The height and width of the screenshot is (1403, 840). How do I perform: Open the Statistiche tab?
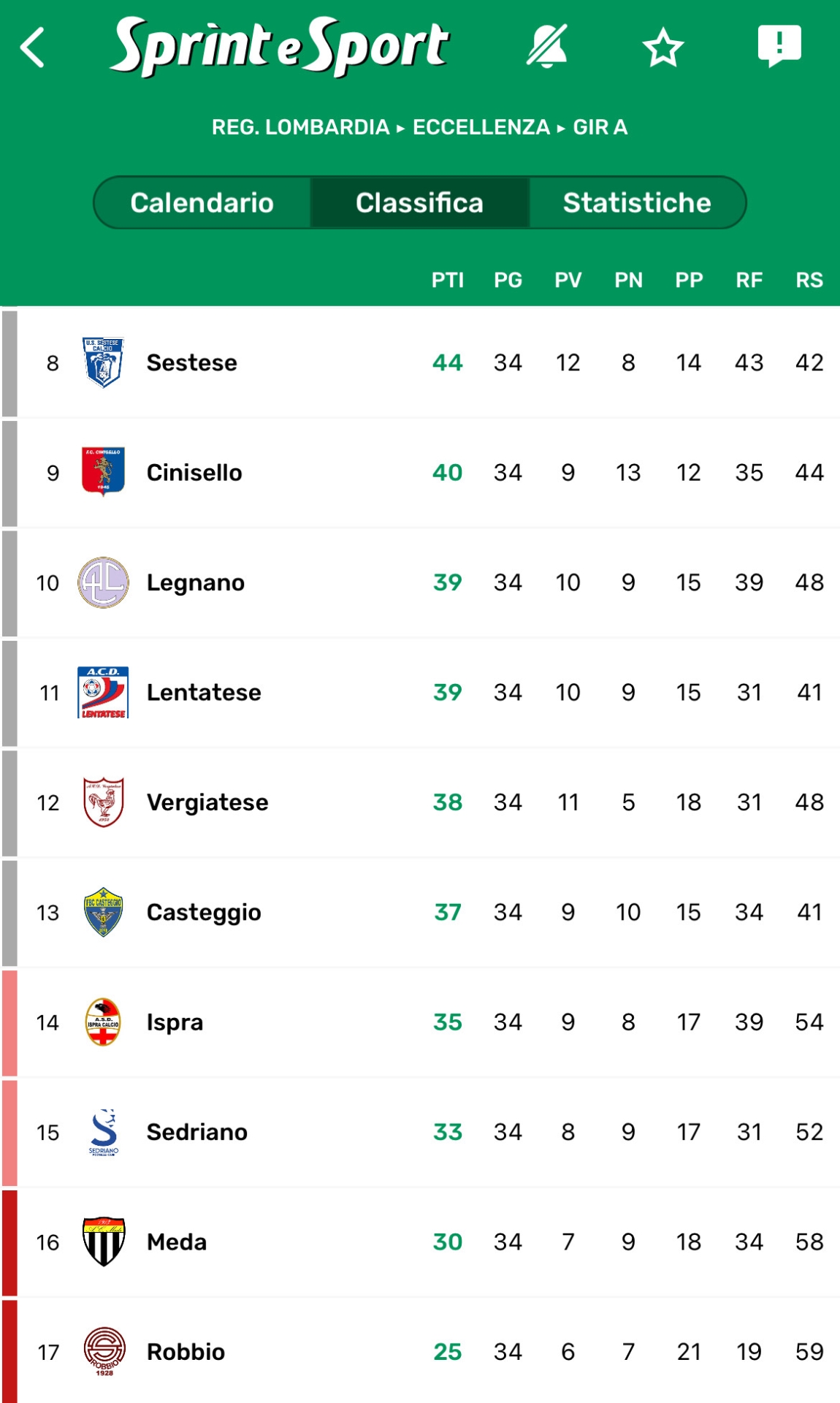pos(636,202)
